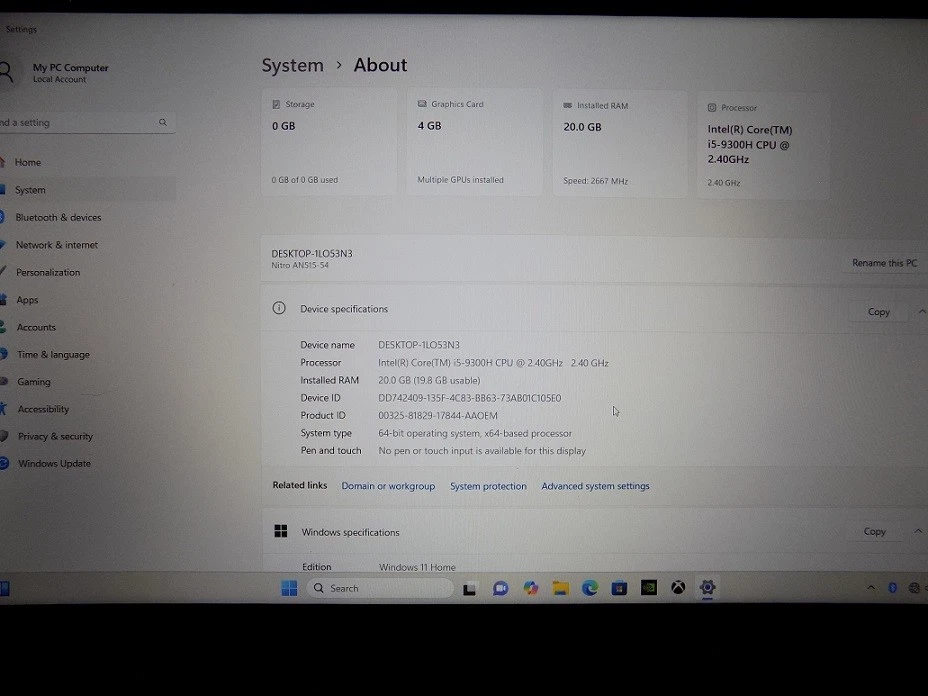The width and height of the screenshot is (928, 696).
Task: Click the info icon beside Device specifications
Action: [x=279, y=309]
